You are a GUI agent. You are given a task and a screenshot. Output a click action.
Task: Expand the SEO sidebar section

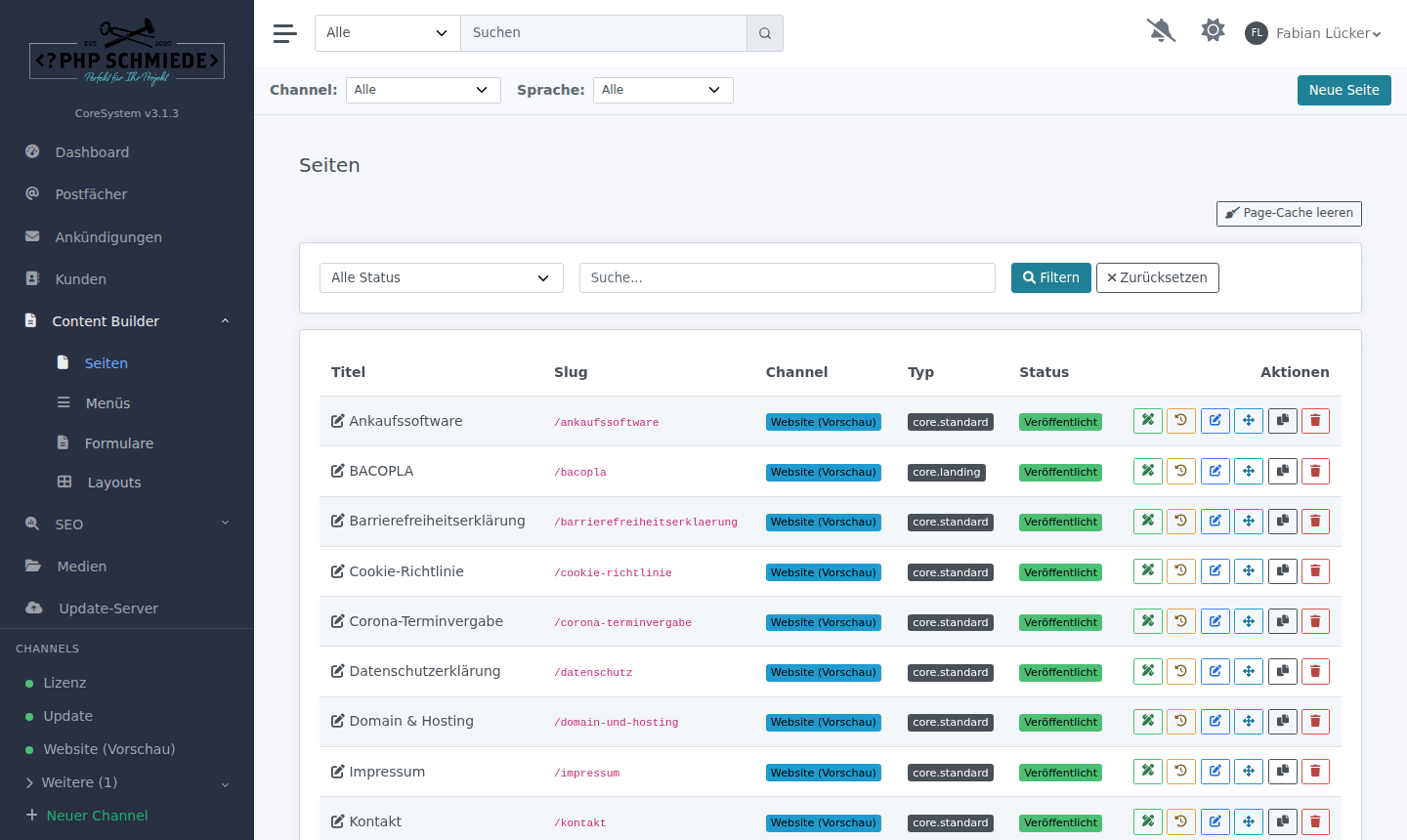click(x=127, y=525)
